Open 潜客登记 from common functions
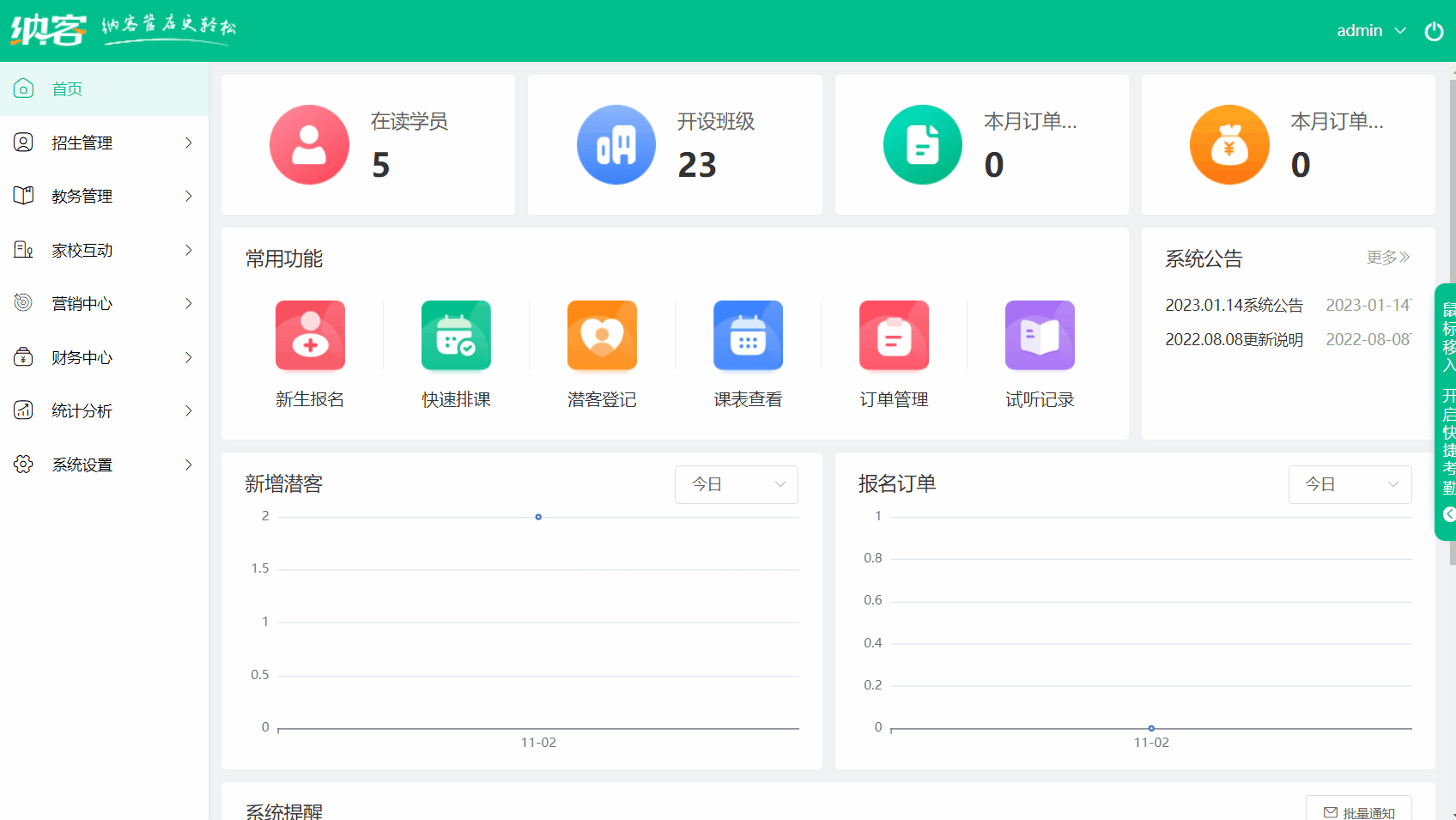The width and height of the screenshot is (1456, 820). click(x=601, y=335)
